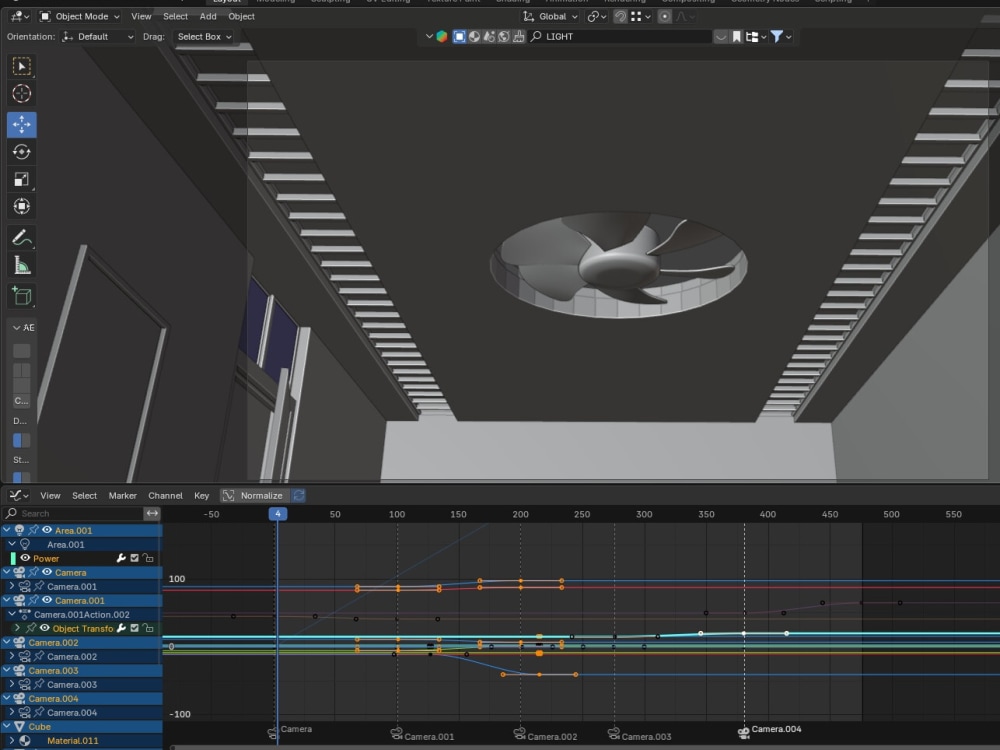Open the Marker menu in graph editor
This screenshot has height=750, width=1000.
coord(122,496)
